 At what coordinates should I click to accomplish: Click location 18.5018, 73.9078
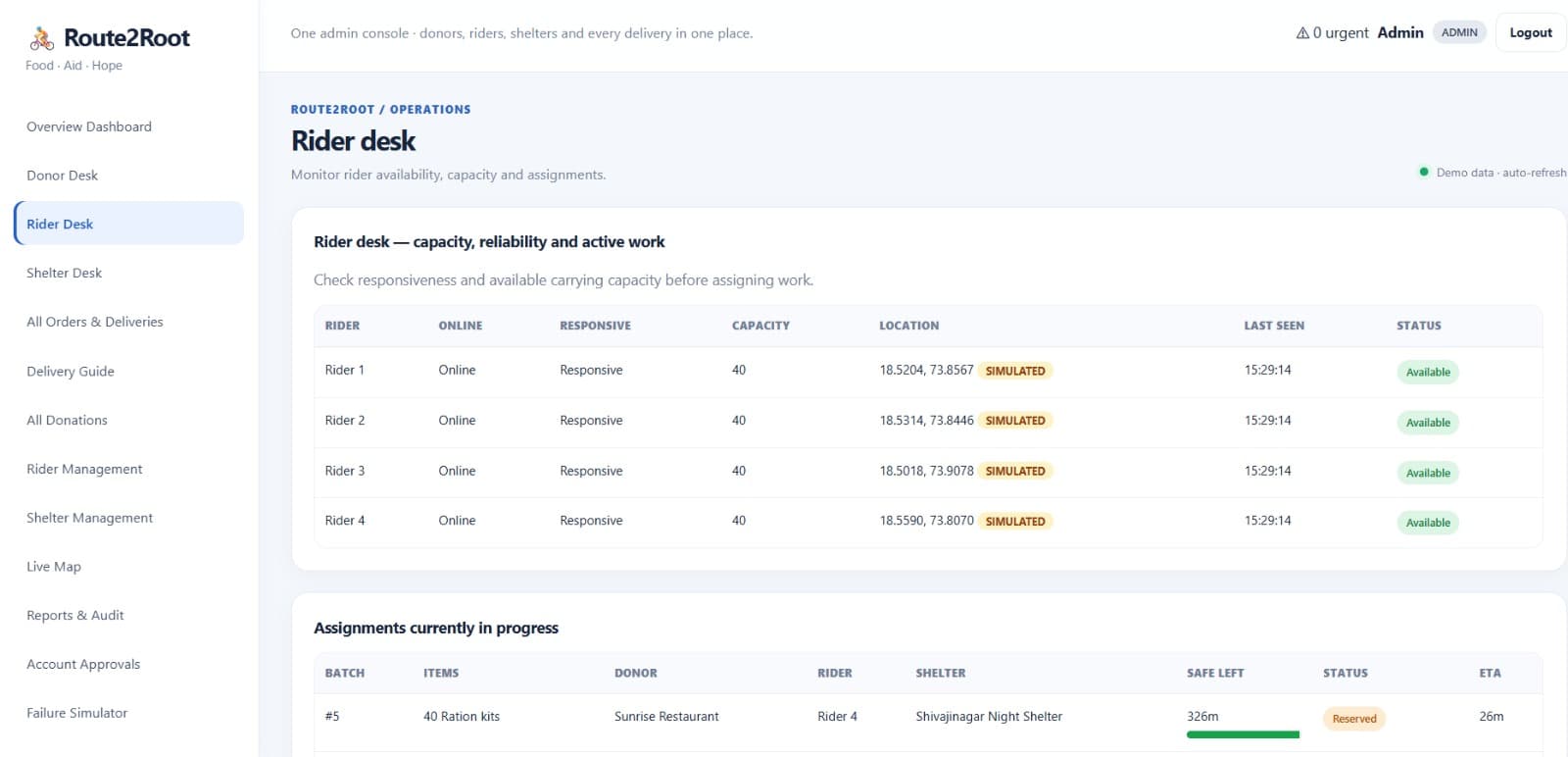(x=926, y=471)
